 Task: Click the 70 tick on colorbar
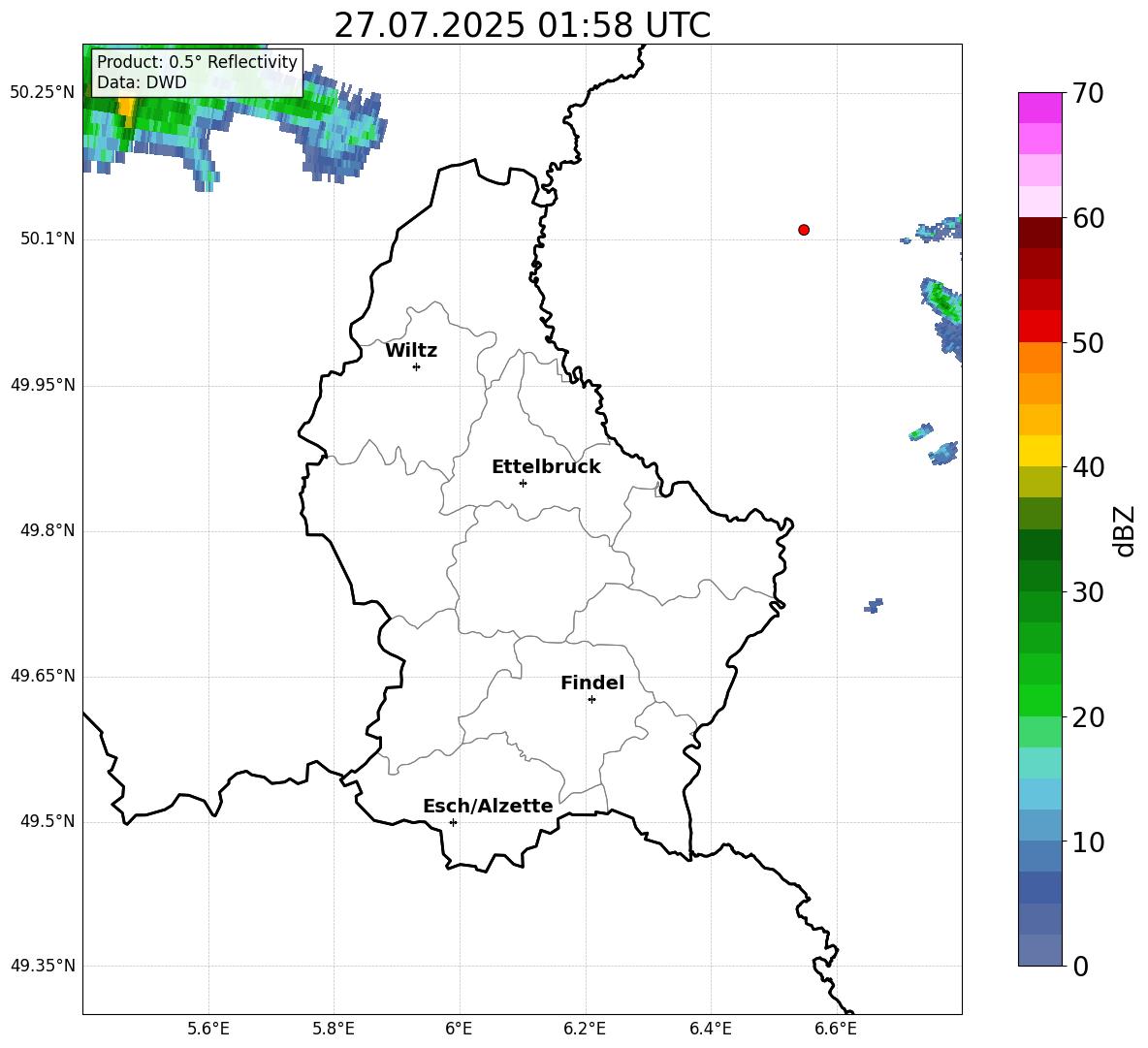(1088, 93)
